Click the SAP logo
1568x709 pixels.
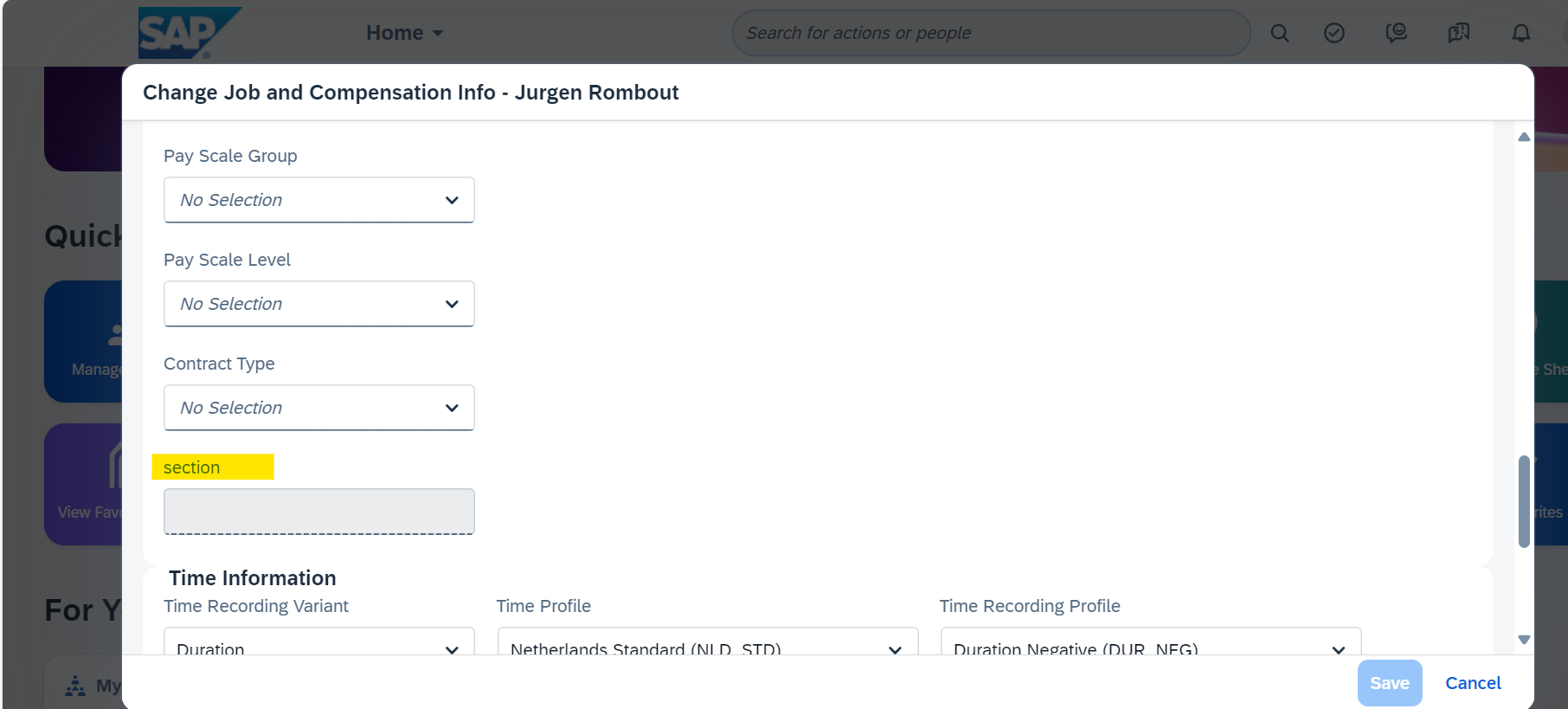pos(190,33)
